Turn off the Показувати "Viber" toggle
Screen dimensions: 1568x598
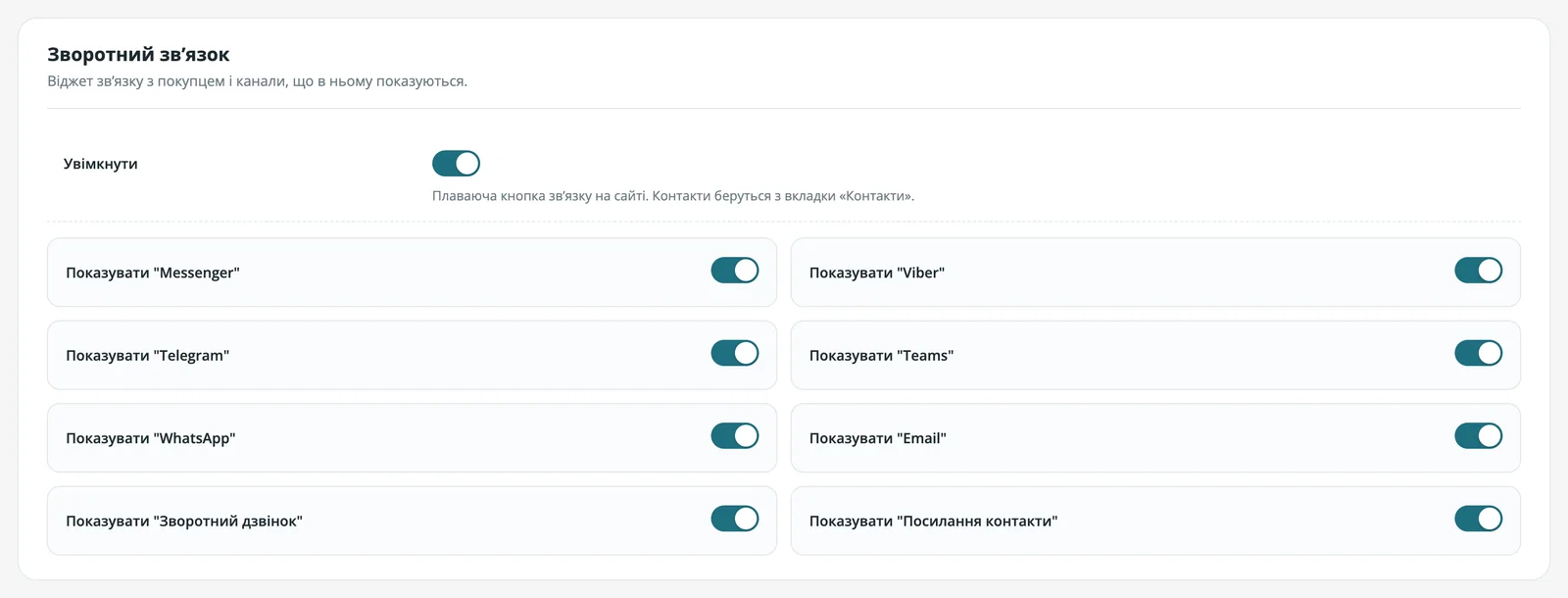tap(1479, 271)
